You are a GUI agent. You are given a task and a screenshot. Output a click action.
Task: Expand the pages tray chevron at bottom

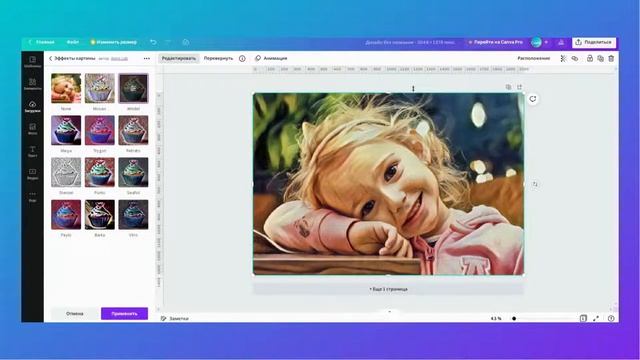(x=389, y=312)
